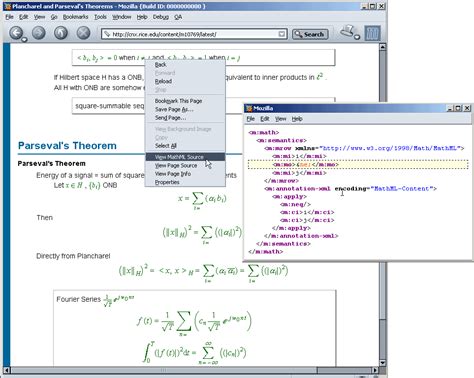Viewport: 474px width, 378px height.
Task: Click the page proxy icon in URL bar
Action: point(107,34)
